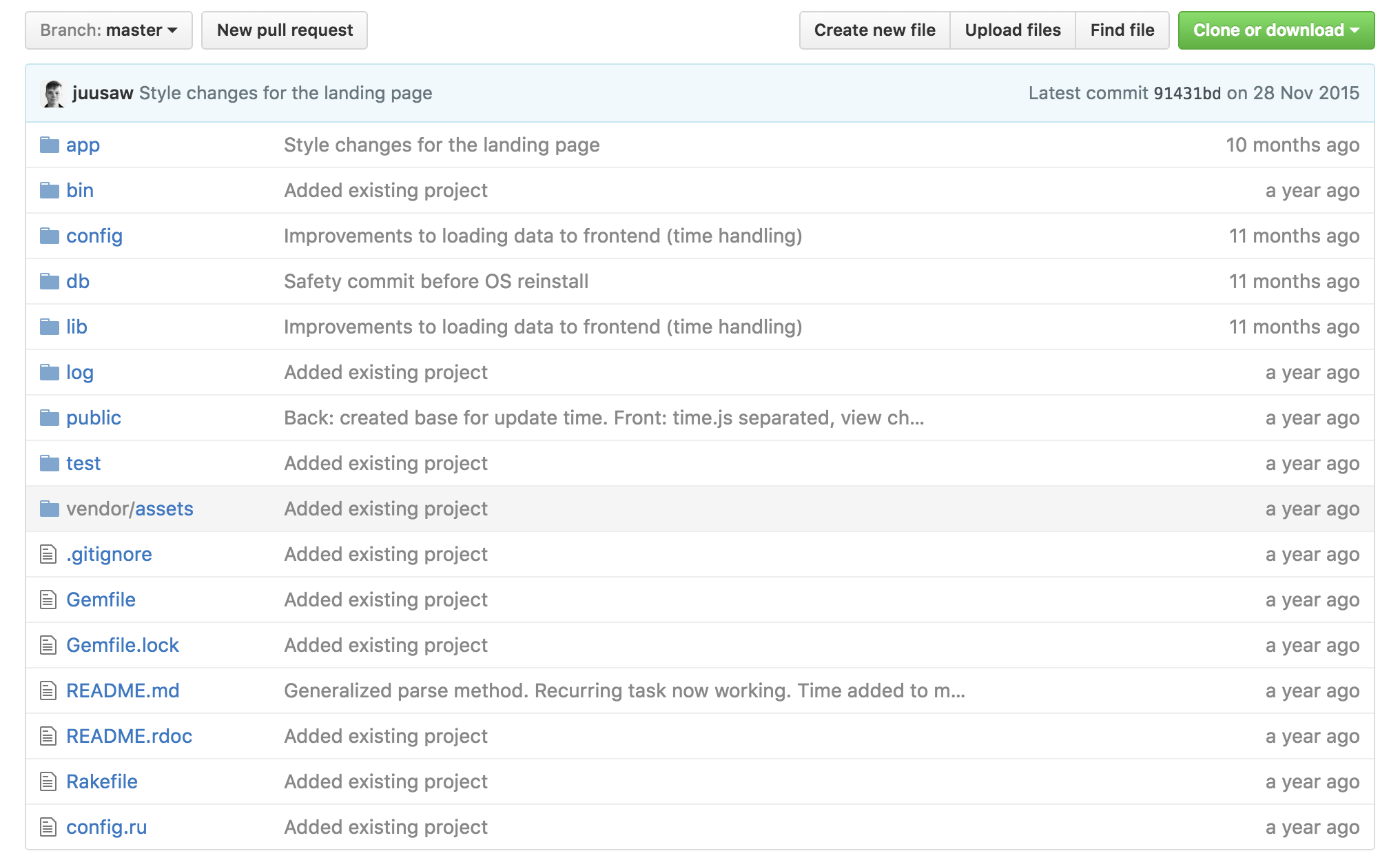Open 'Generalized parse method' commit message

coord(624,691)
